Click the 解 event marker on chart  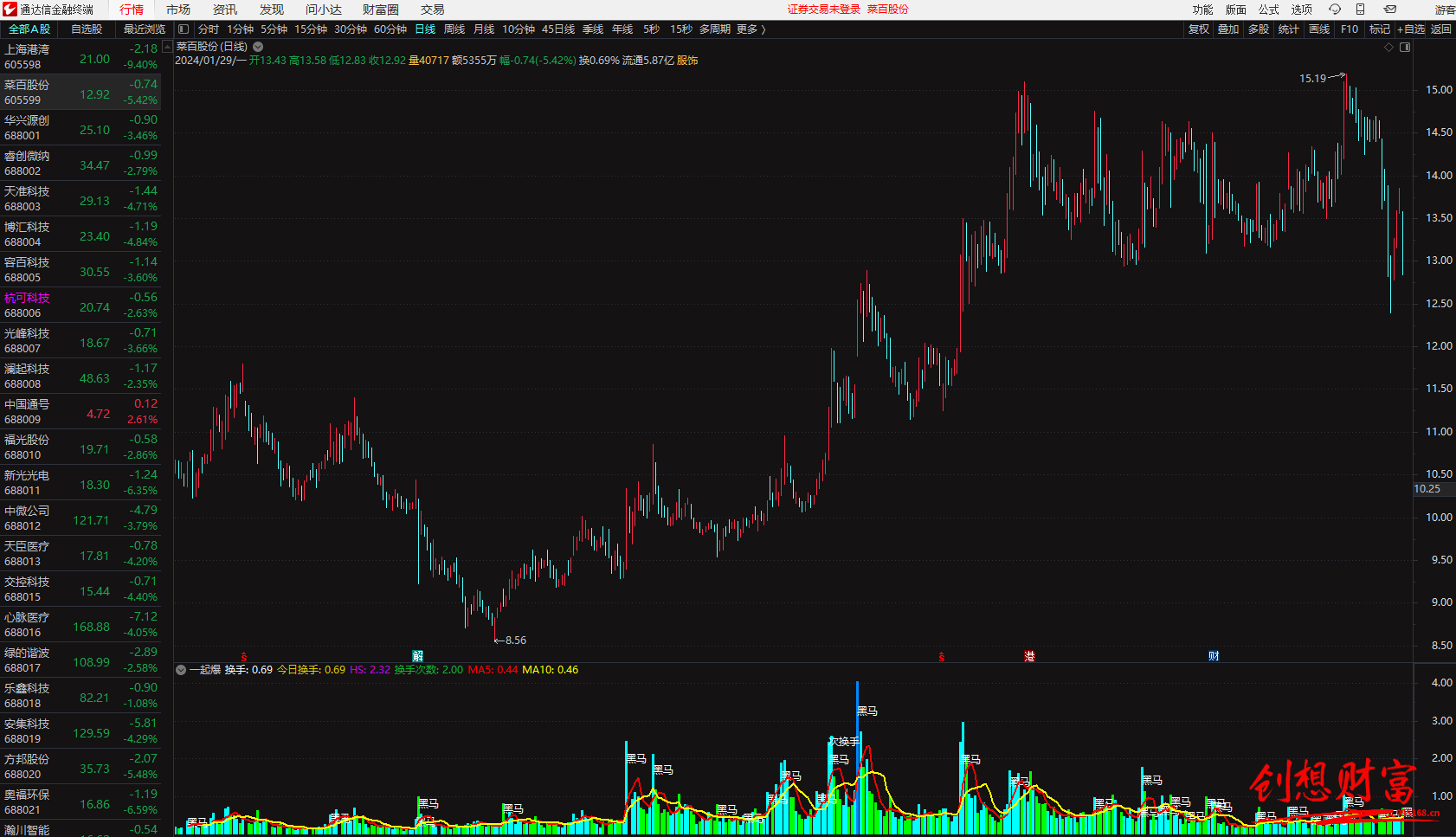(418, 656)
